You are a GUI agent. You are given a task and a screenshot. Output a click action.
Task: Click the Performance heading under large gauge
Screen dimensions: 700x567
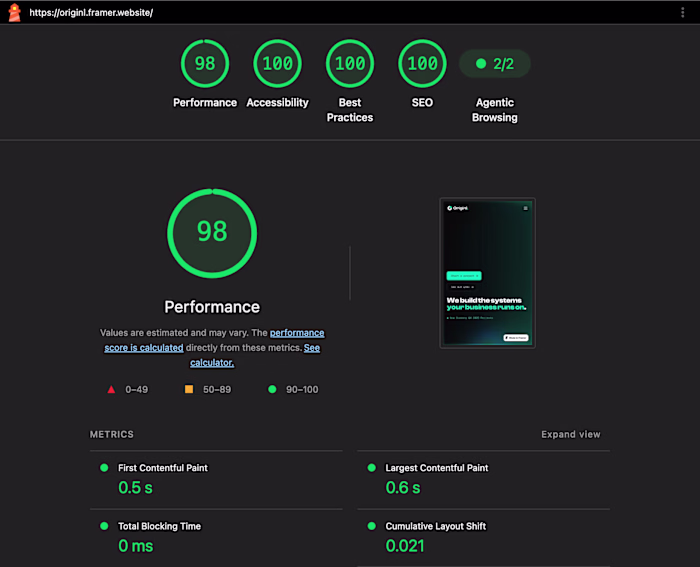pyautogui.click(x=212, y=307)
